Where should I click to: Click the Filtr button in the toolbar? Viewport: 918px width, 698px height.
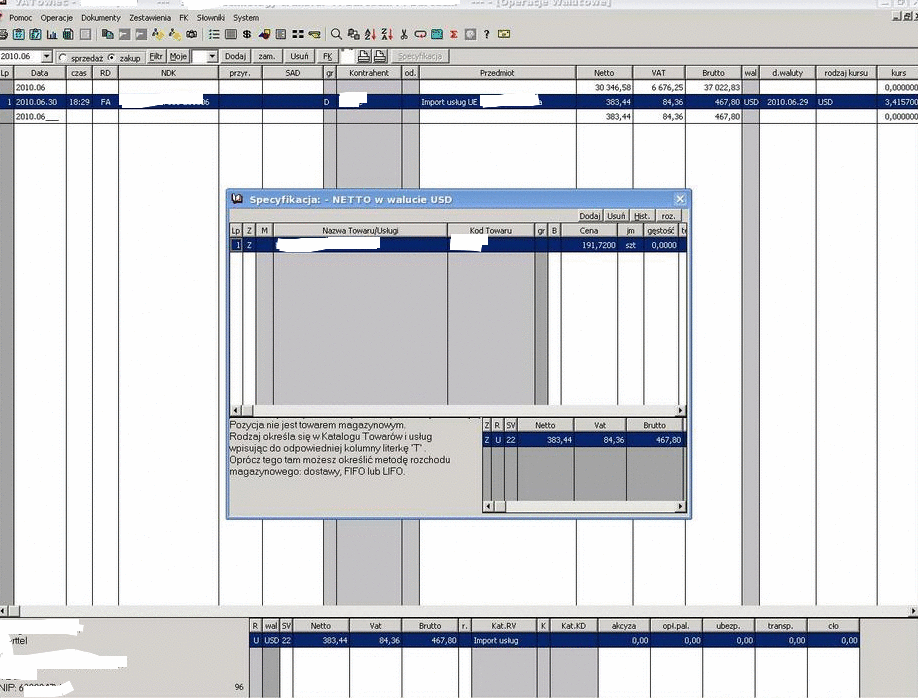click(x=156, y=57)
